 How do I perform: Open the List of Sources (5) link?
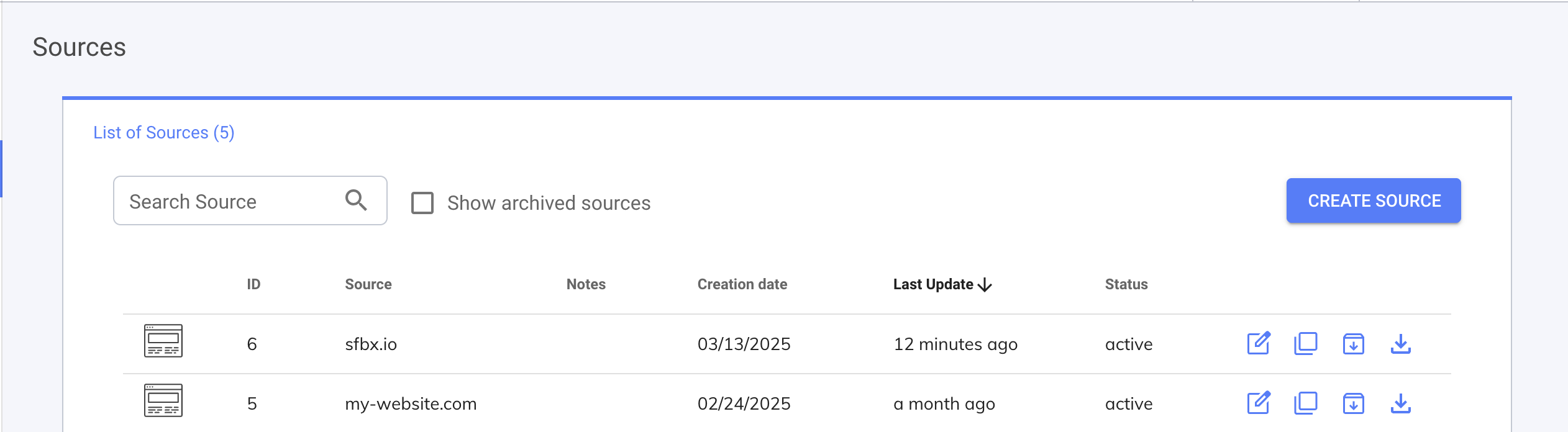click(163, 133)
